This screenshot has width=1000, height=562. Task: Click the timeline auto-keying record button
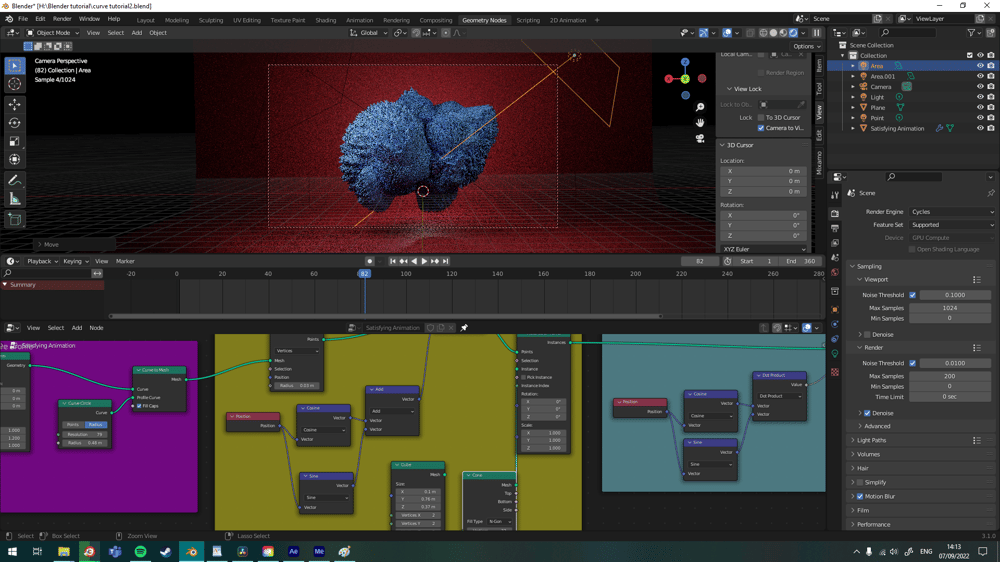point(369,261)
